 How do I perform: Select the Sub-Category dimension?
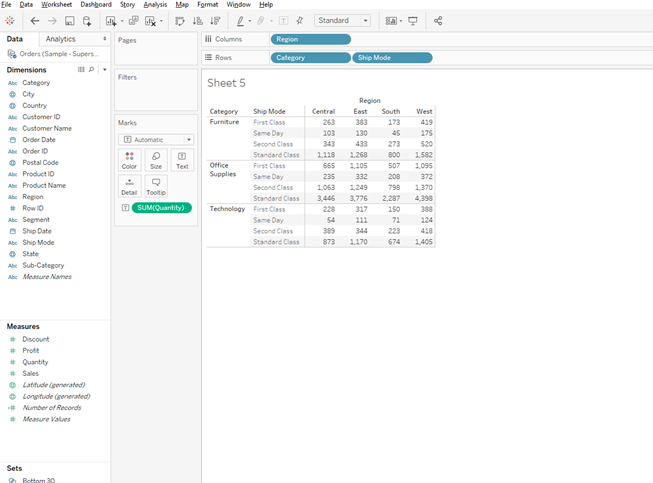click(43, 265)
